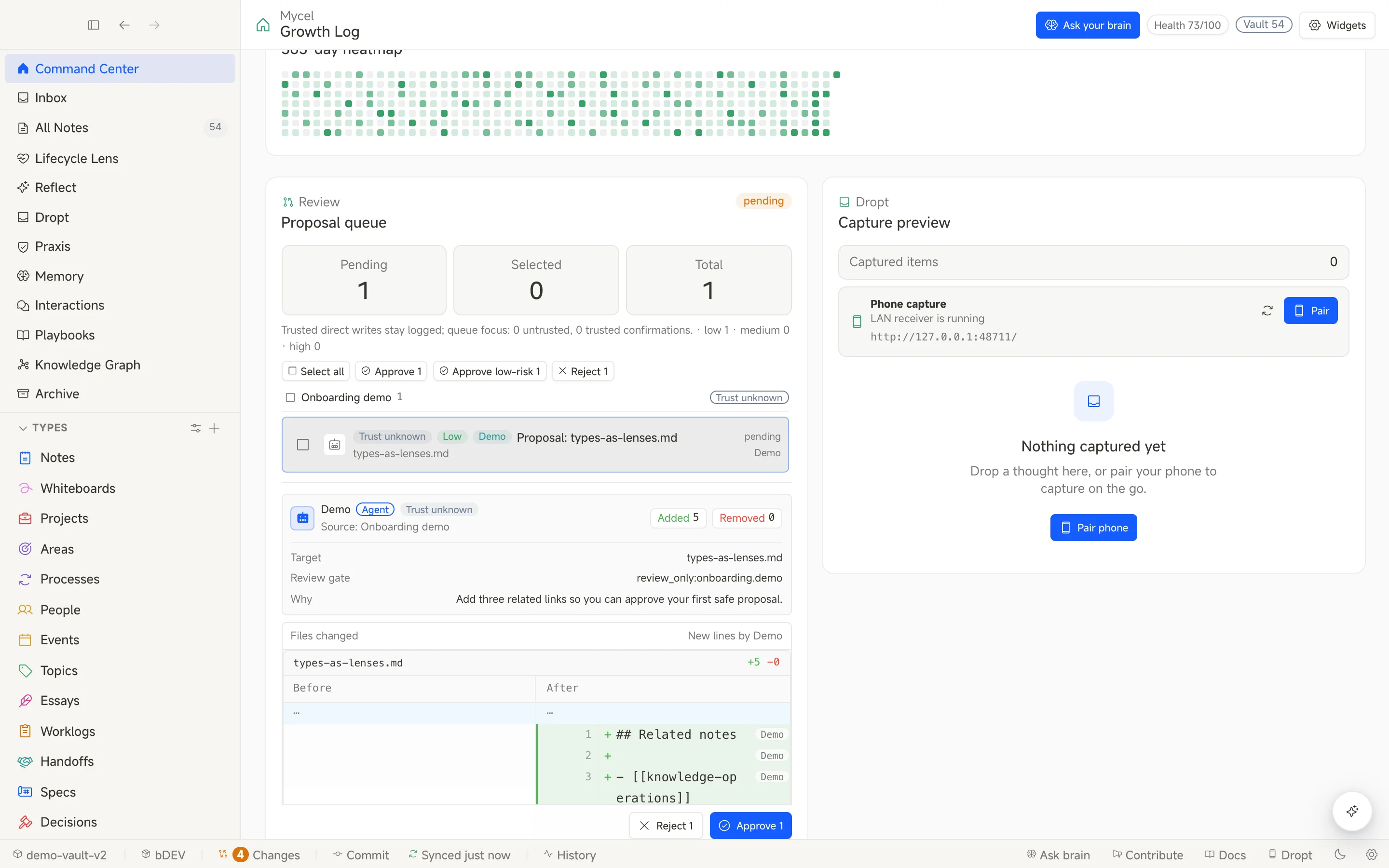This screenshot has height=868, width=1389.
Task: Toggle Select all proposals
Action: click(316, 371)
